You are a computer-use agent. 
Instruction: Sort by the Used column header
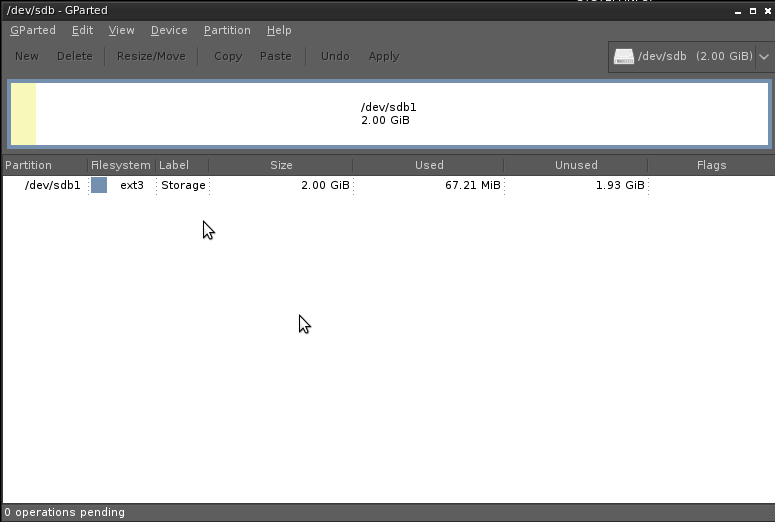(429, 165)
